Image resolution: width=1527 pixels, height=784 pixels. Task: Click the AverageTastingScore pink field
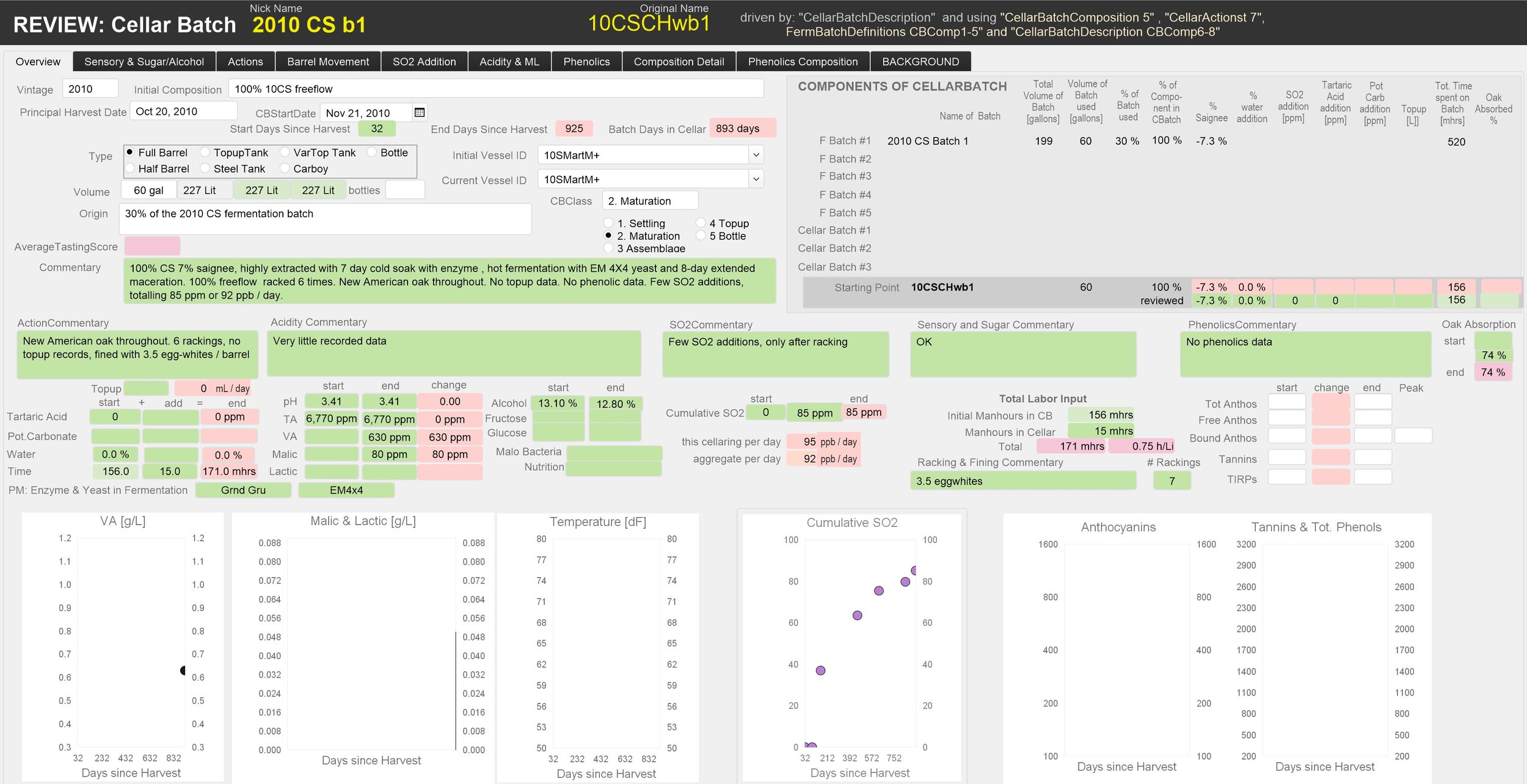152,246
